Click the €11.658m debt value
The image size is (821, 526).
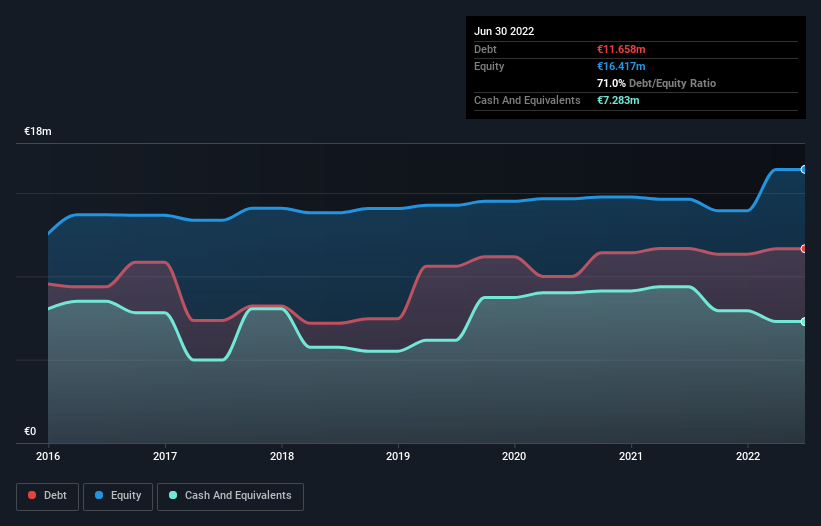click(621, 49)
